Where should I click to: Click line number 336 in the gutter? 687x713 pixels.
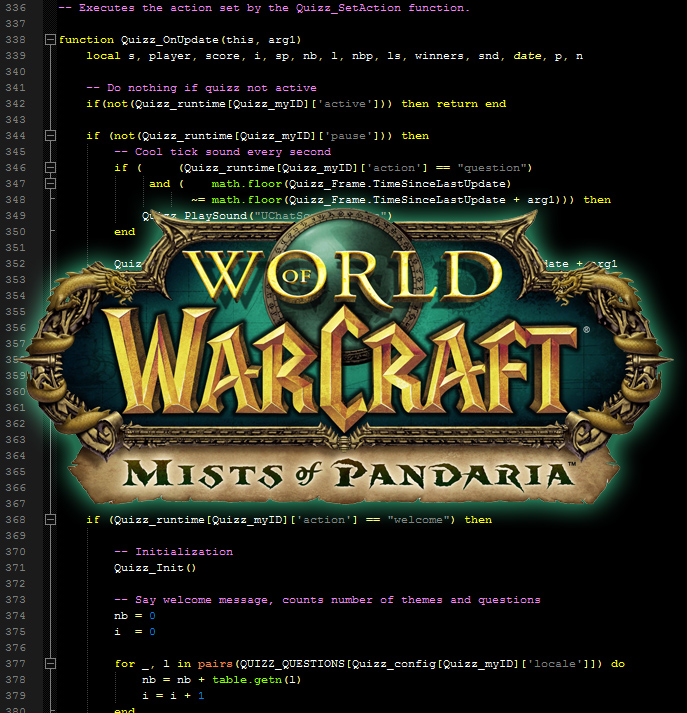[x=15, y=8]
